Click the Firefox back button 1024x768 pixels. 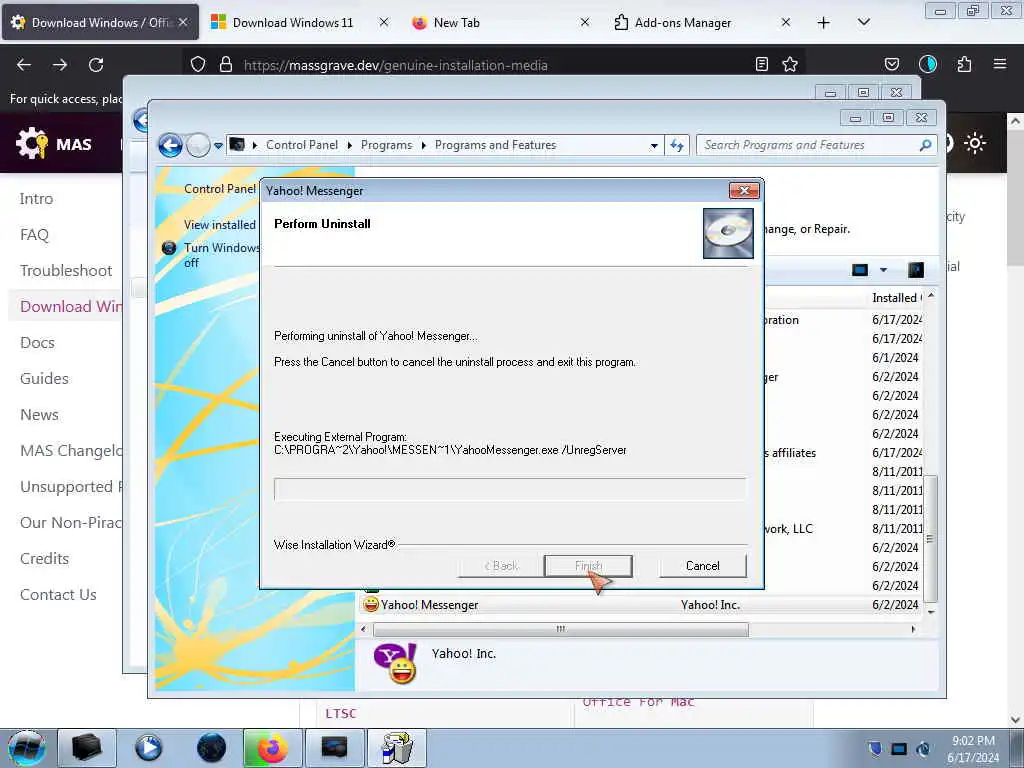(x=24, y=65)
